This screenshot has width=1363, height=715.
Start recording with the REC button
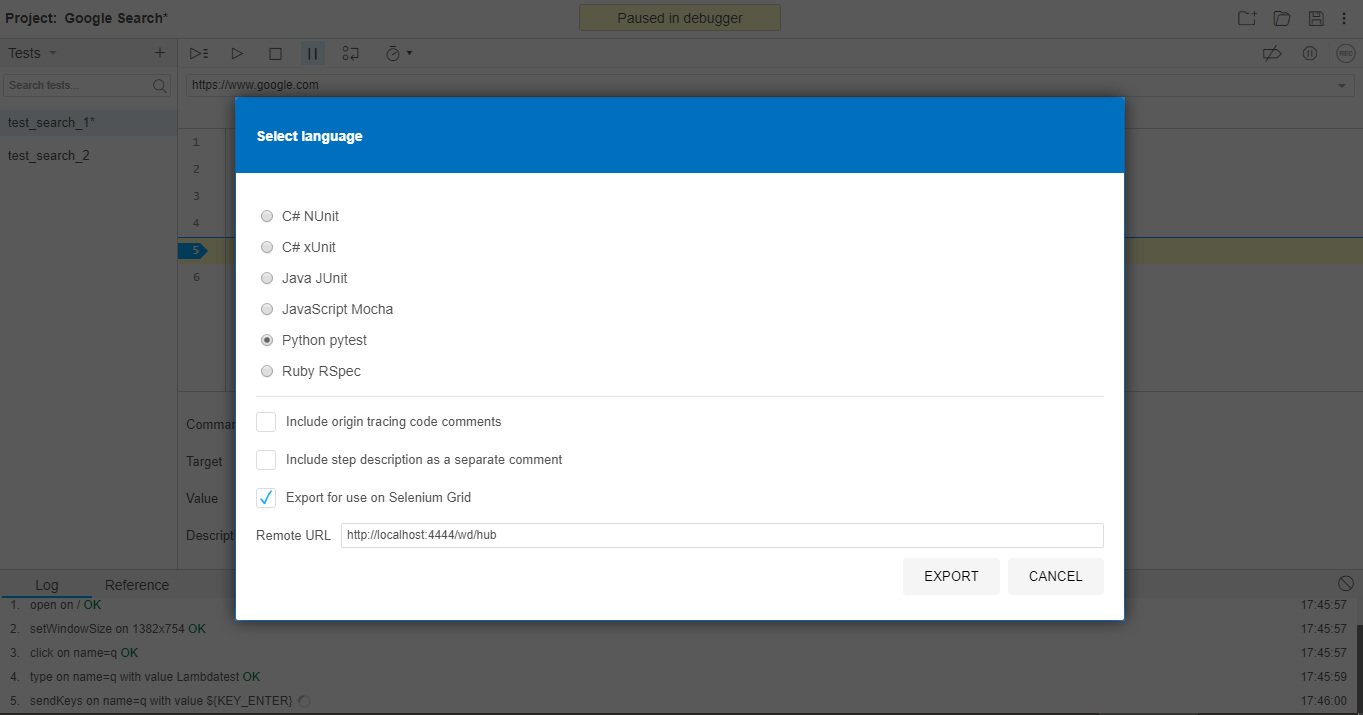click(x=1345, y=53)
